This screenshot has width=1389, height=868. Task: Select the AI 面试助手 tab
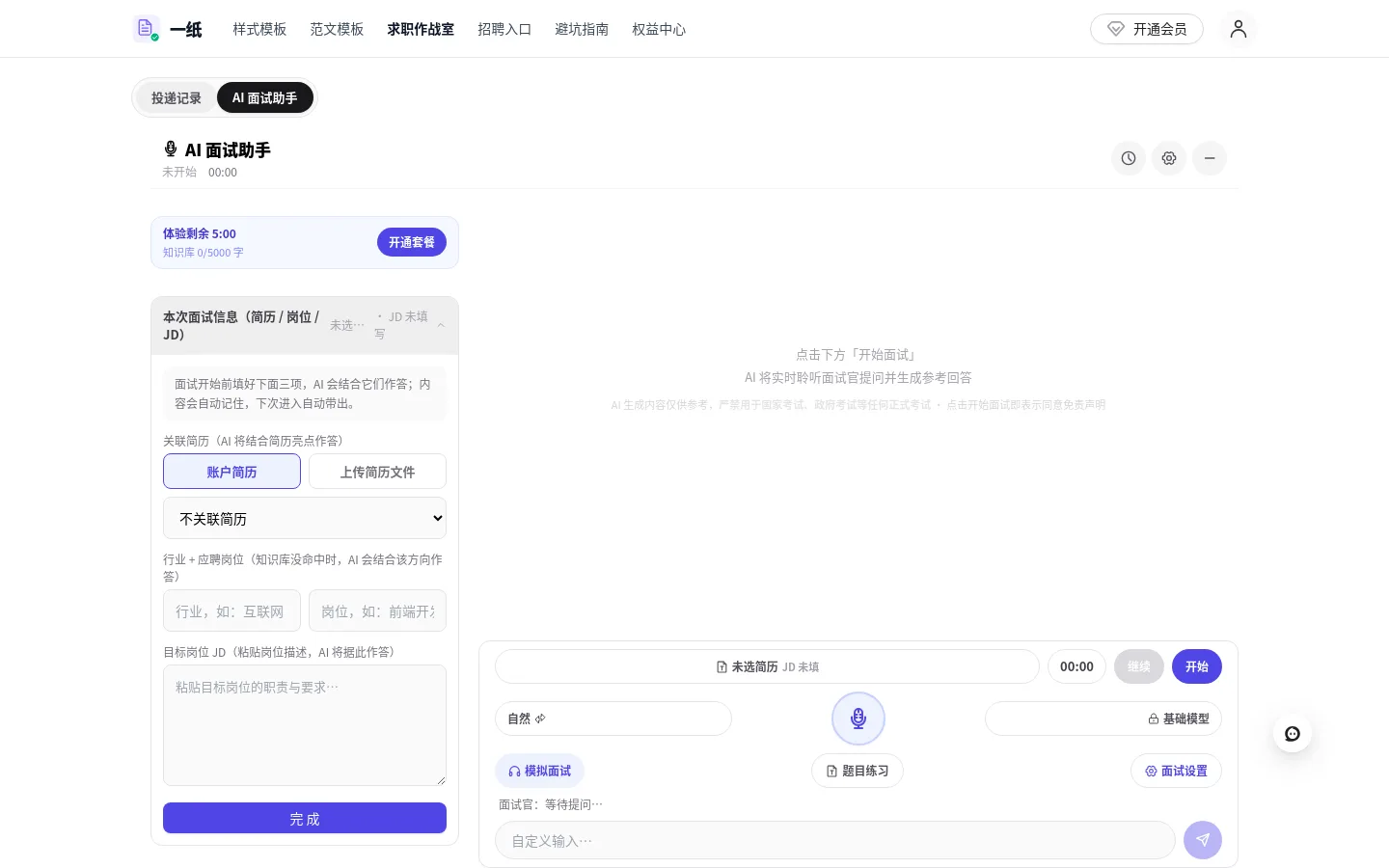(x=265, y=97)
